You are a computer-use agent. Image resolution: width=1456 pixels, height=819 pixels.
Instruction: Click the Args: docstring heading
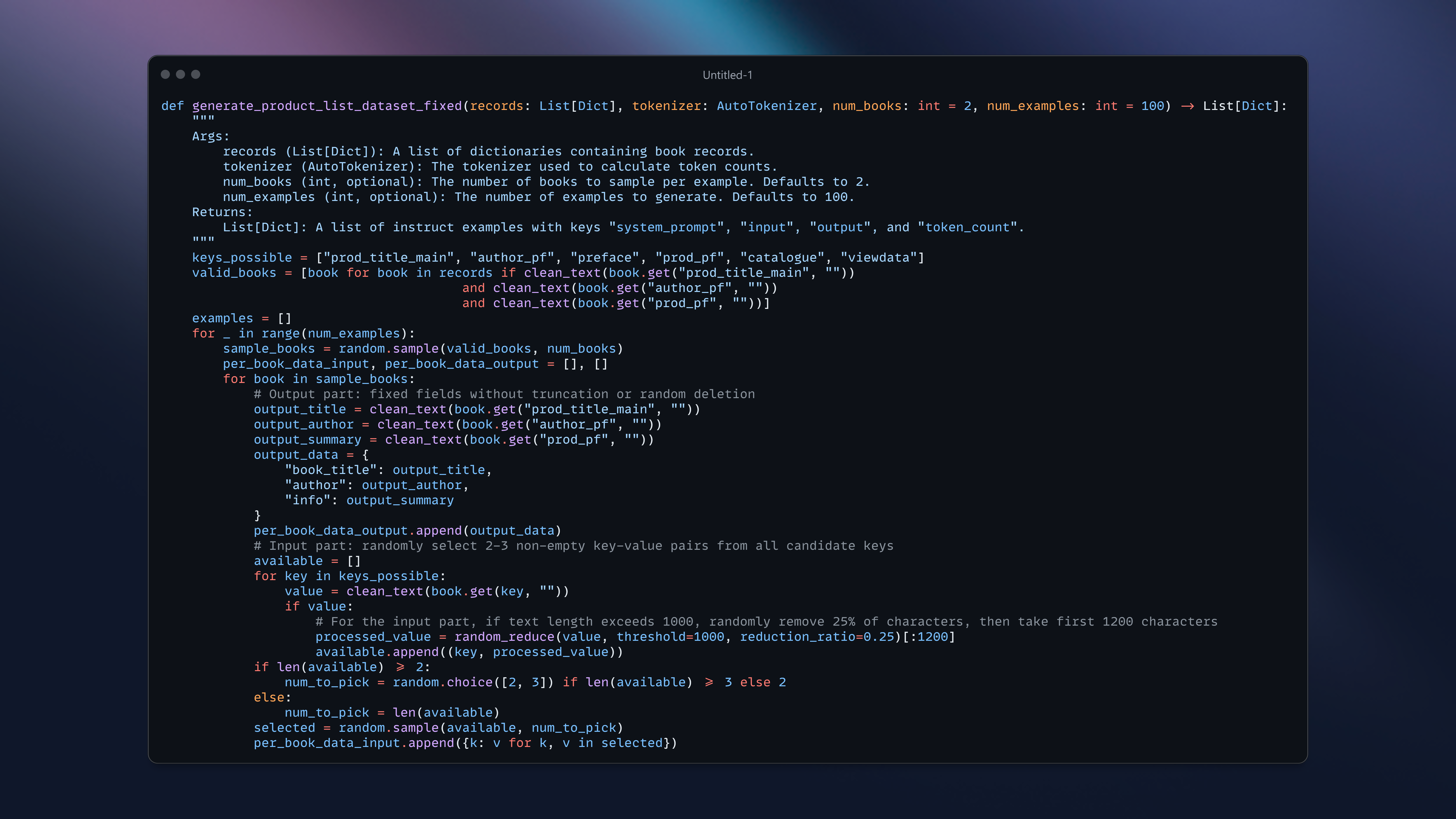pos(210,136)
